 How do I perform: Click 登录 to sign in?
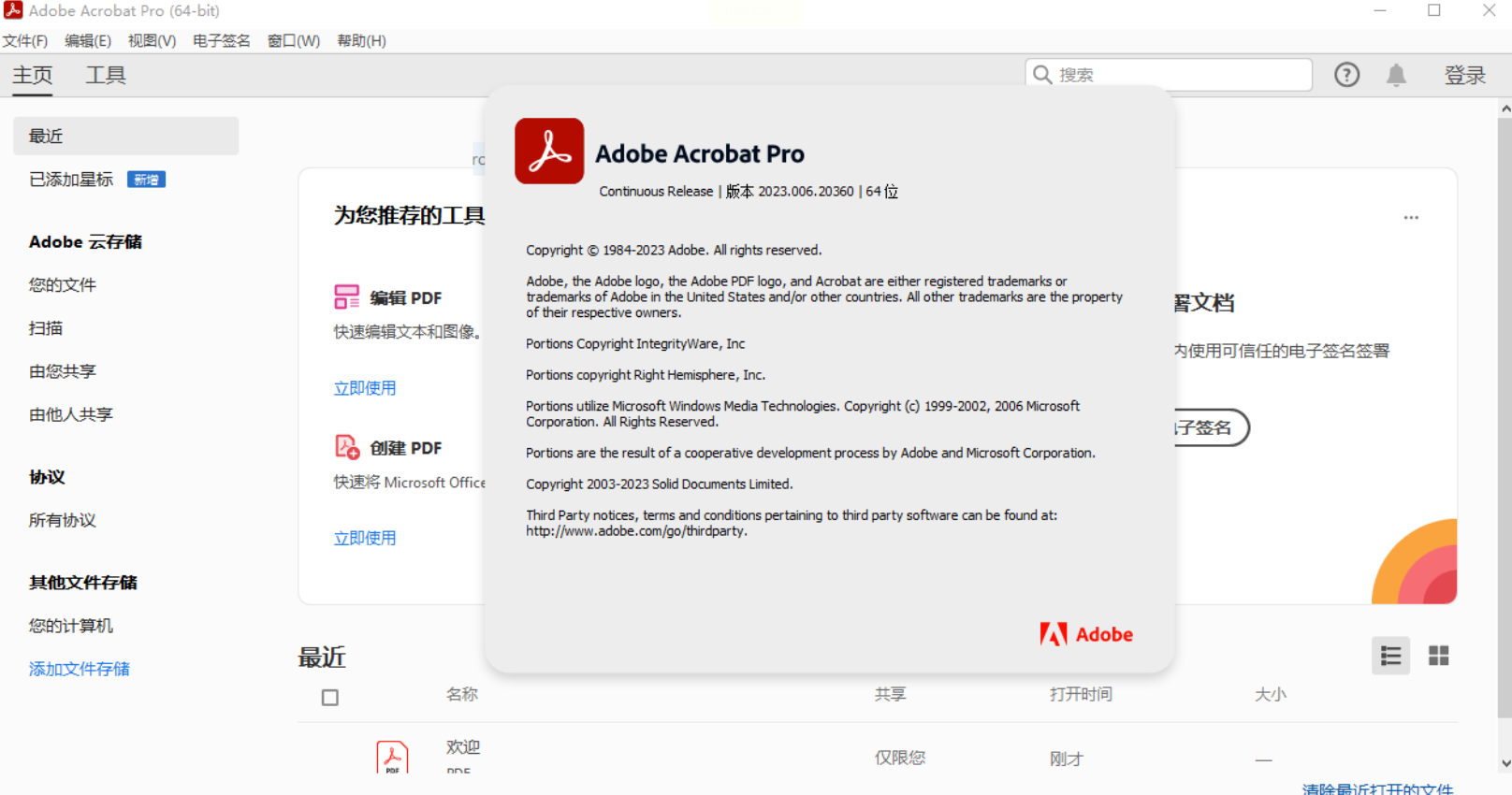tap(1465, 75)
